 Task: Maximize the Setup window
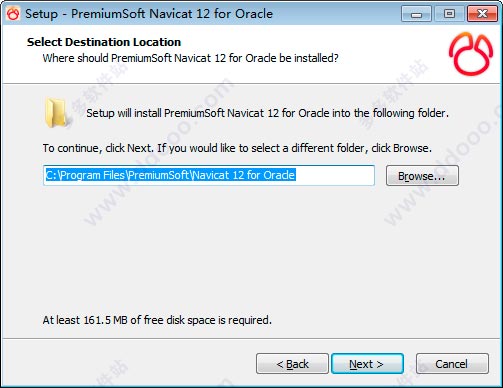[449, 14]
